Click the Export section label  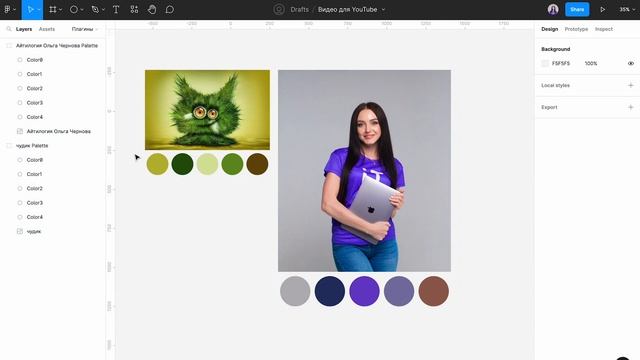[549, 107]
